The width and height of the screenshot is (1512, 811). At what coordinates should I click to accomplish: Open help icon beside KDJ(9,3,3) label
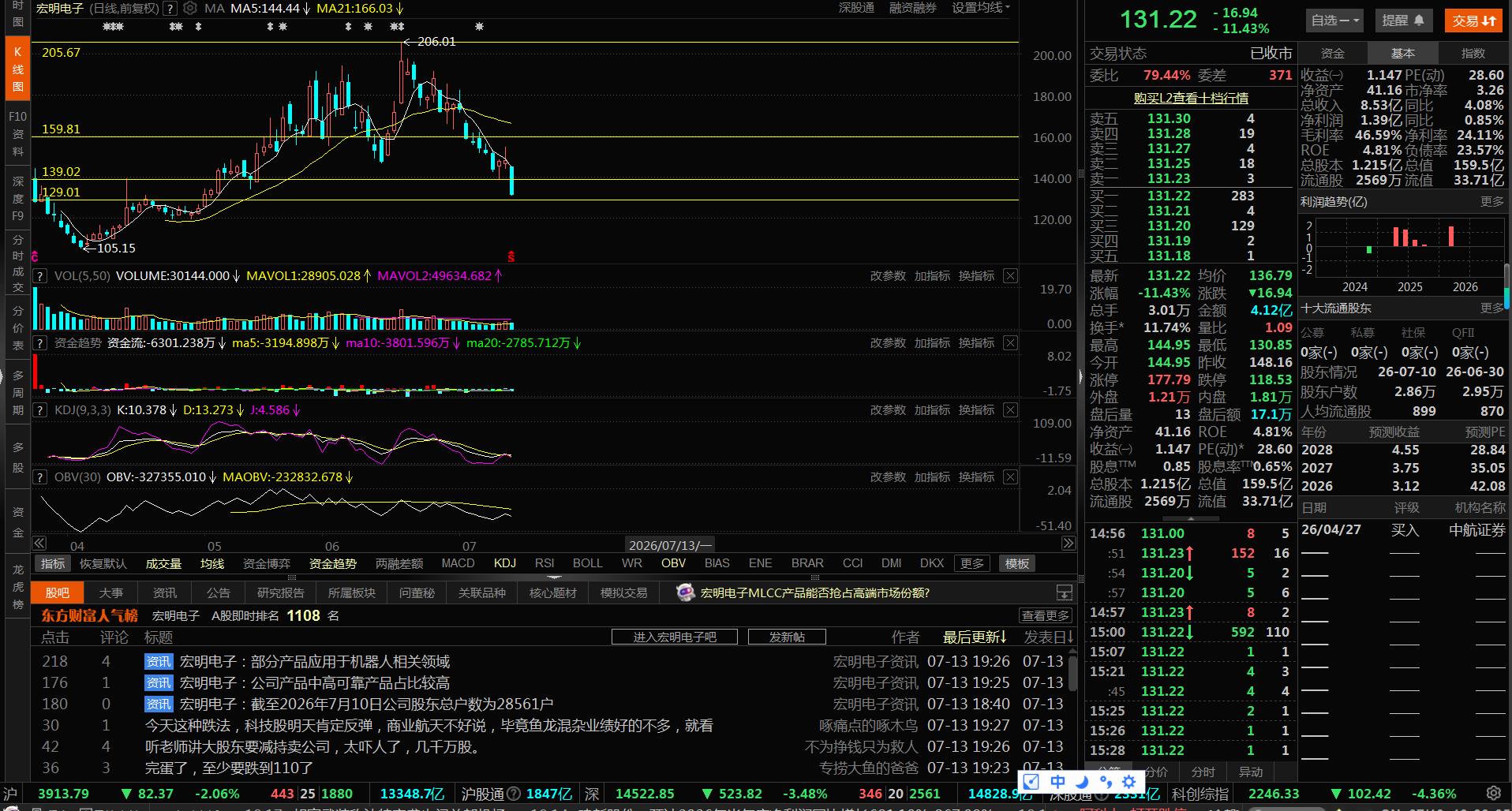click(x=39, y=410)
